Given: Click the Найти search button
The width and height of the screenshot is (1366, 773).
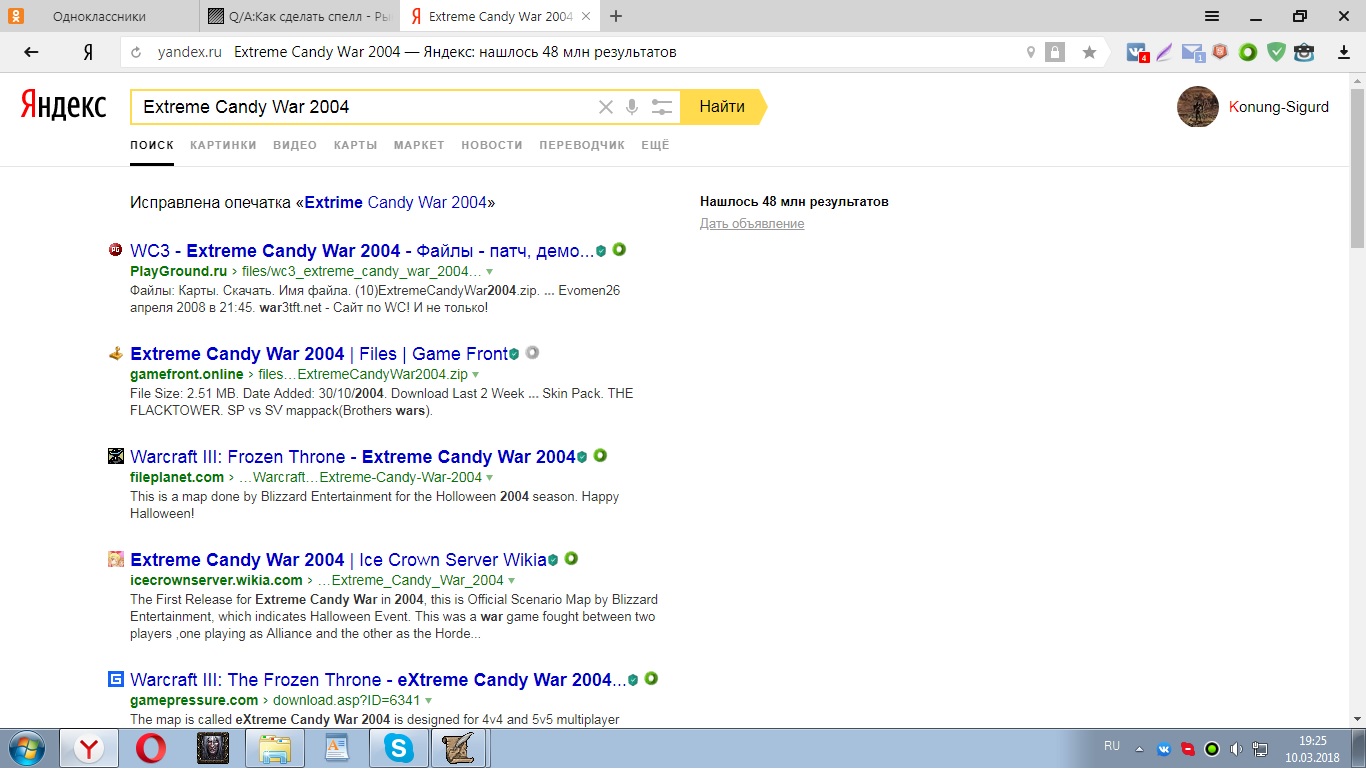Looking at the screenshot, I should [x=722, y=107].
